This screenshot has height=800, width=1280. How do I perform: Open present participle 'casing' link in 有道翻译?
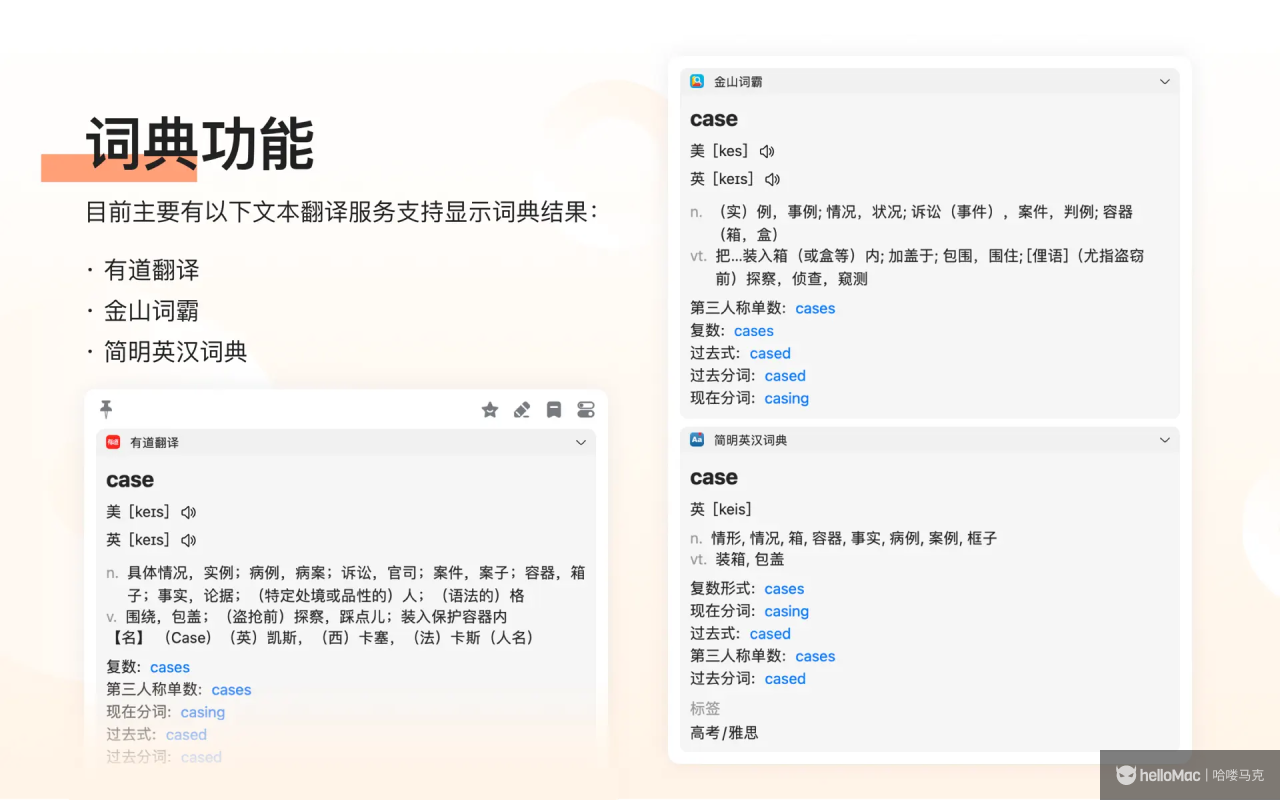pos(203,712)
